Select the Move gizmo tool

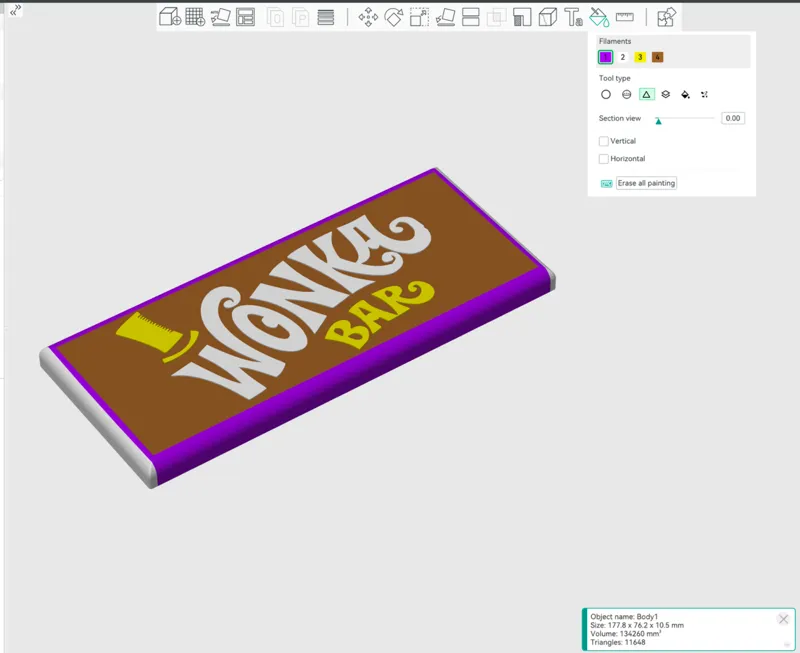[368, 17]
